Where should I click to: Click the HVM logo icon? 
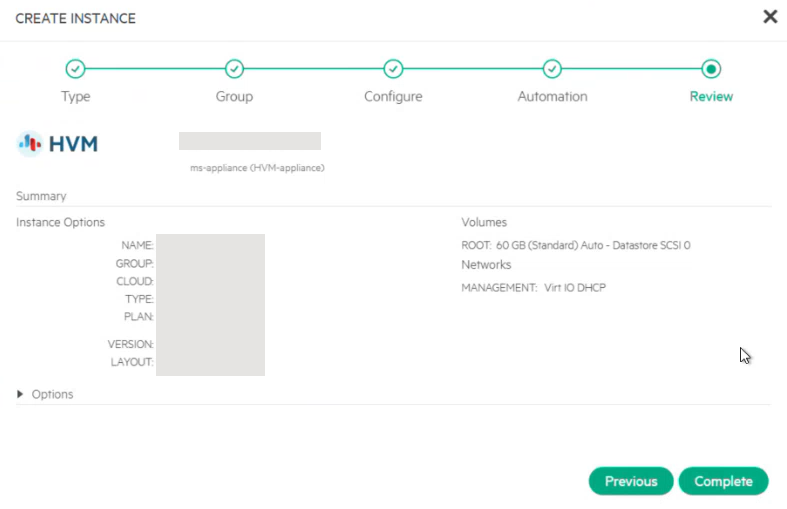[29, 144]
